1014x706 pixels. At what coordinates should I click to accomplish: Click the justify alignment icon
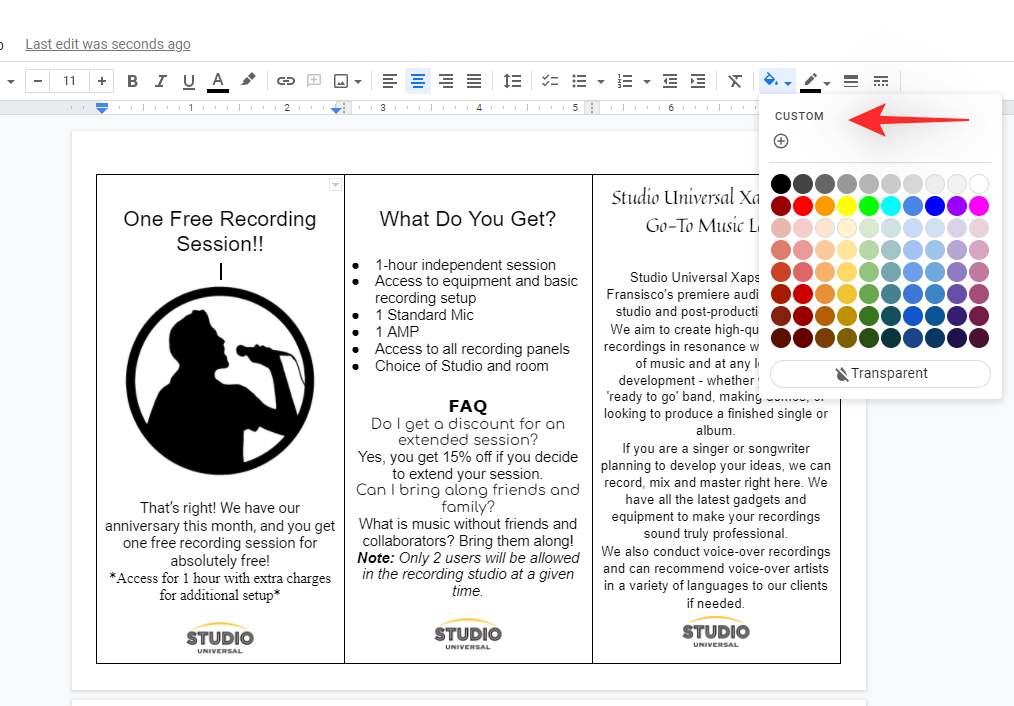(474, 81)
